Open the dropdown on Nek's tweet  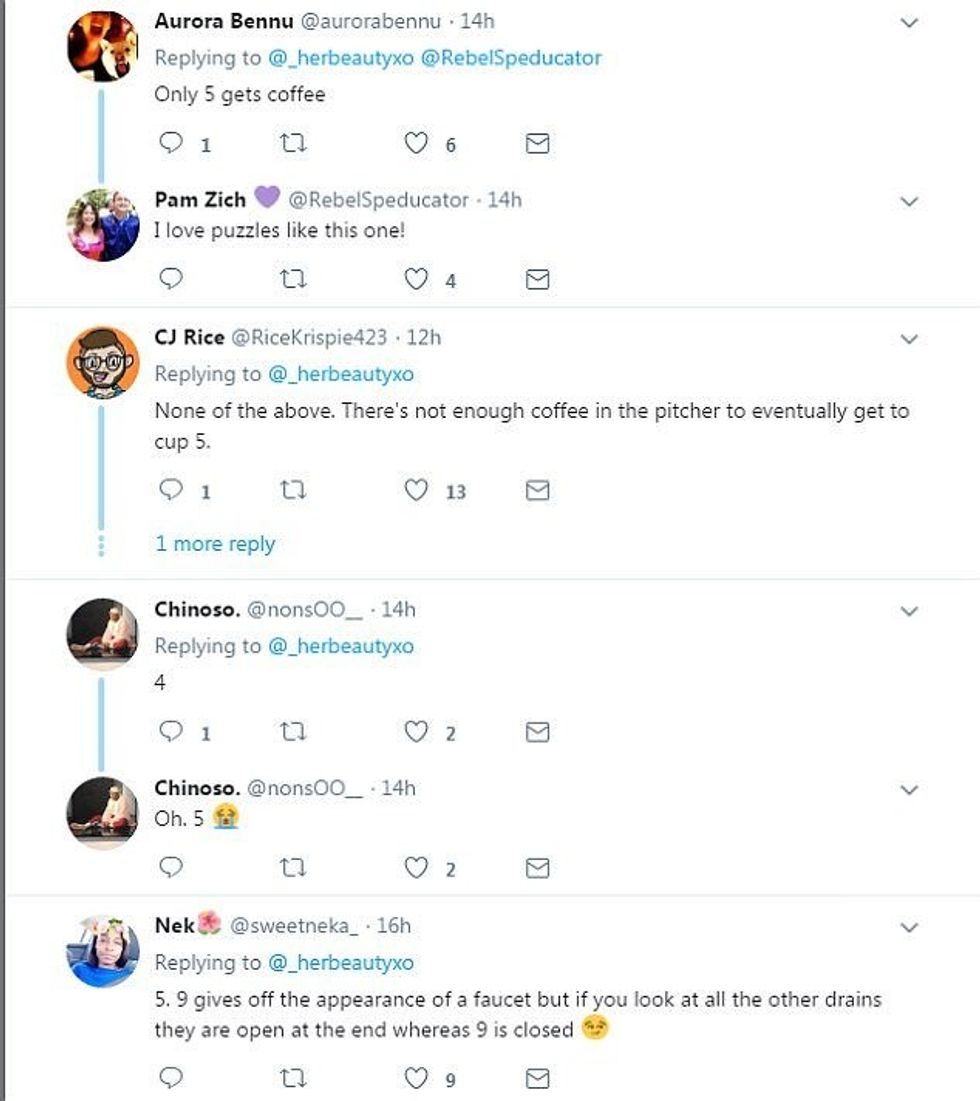[909, 927]
